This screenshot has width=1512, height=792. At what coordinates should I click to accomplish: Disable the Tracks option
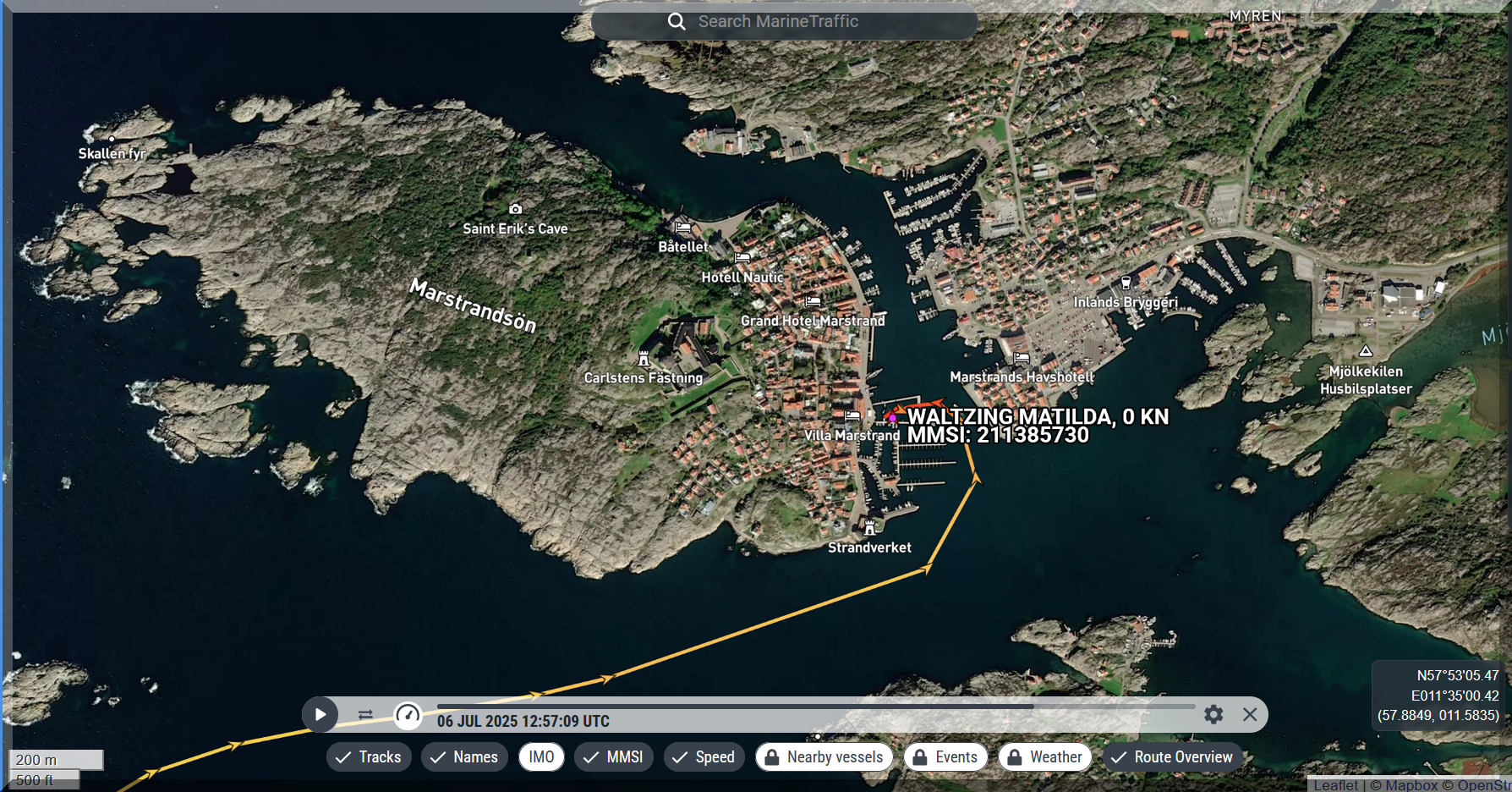point(369,757)
